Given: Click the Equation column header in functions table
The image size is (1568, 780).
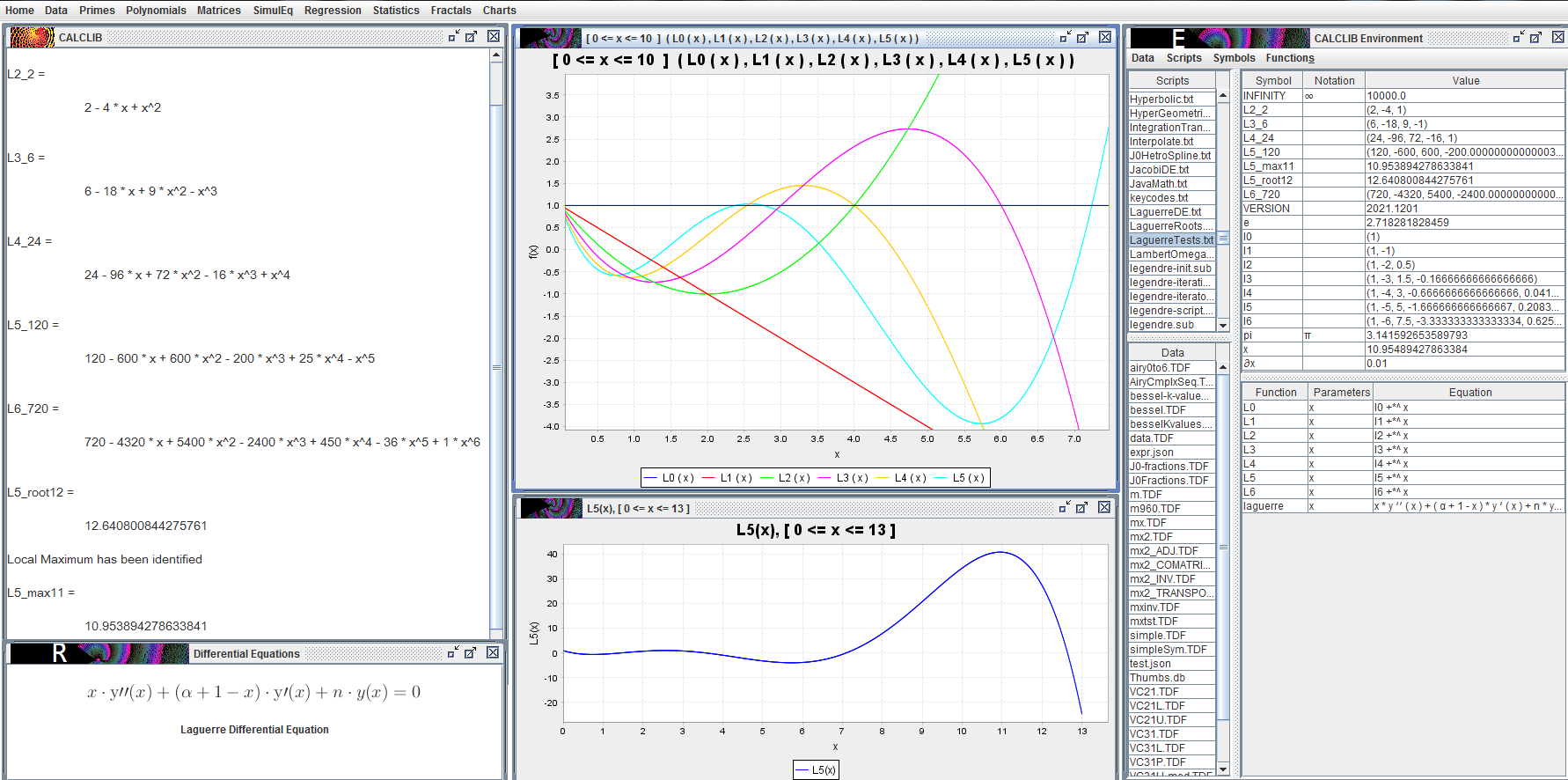Looking at the screenshot, I should tap(1469, 393).
